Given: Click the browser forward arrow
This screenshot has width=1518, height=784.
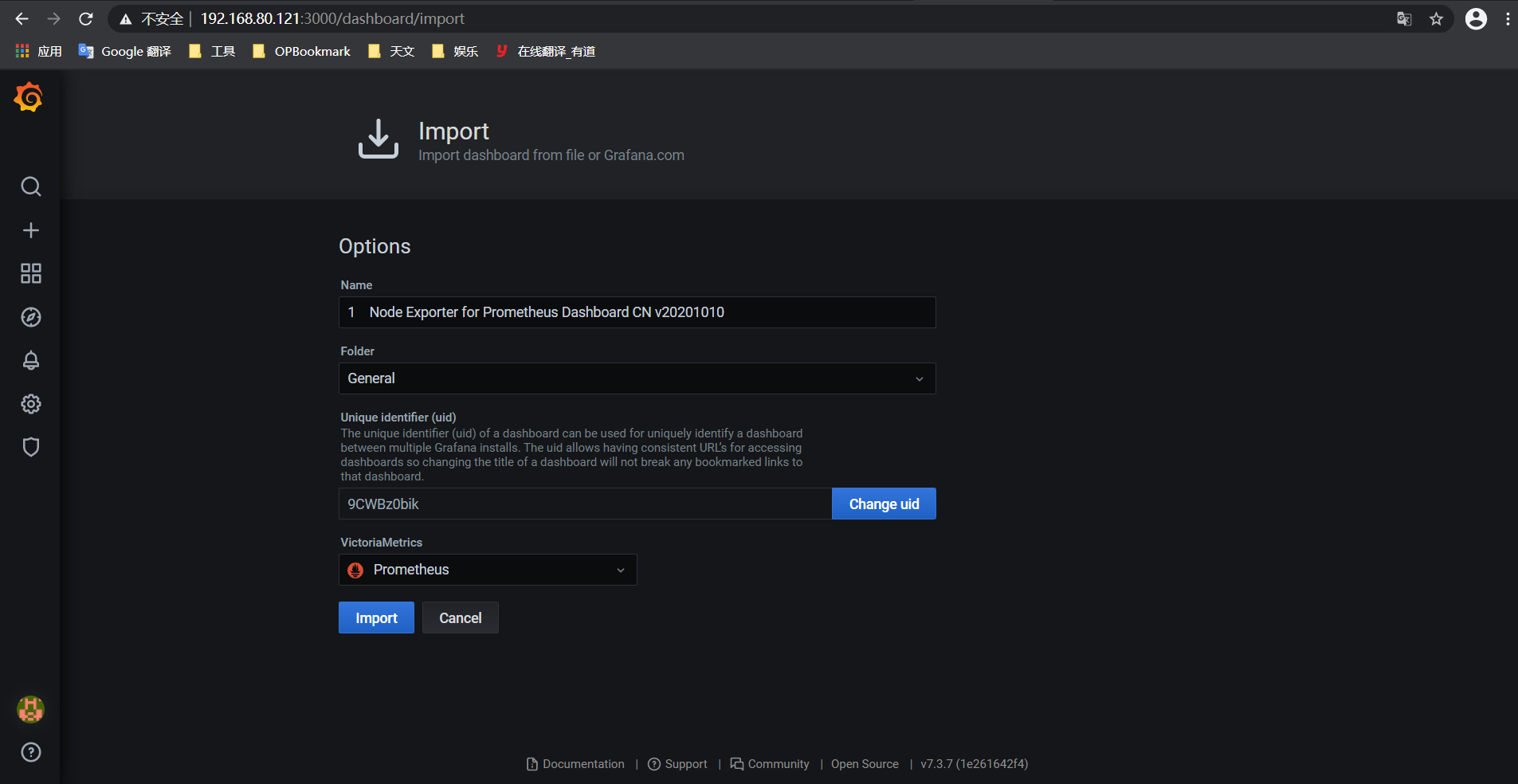Looking at the screenshot, I should [53, 18].
